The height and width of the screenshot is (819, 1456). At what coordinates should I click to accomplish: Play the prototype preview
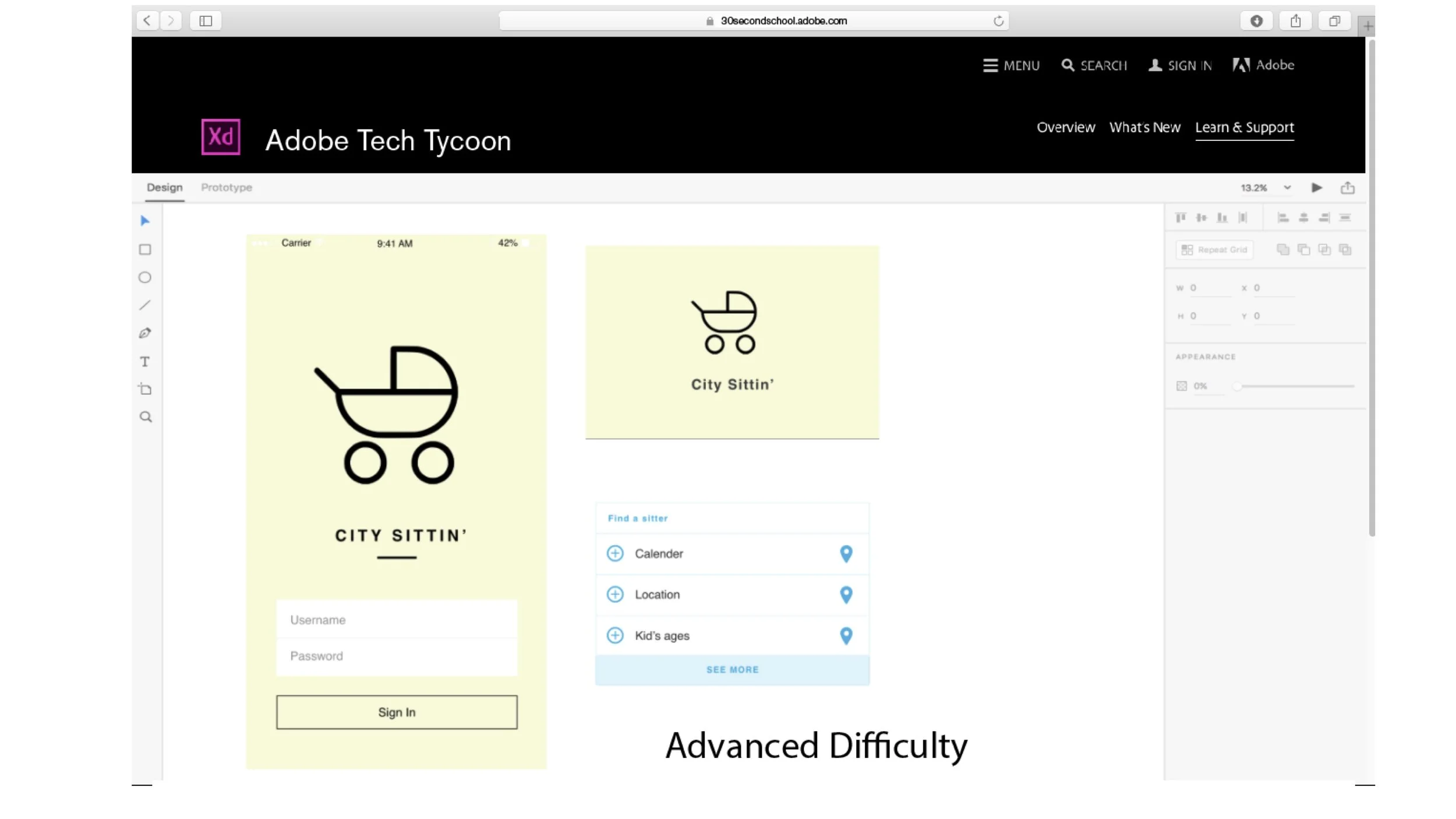(x=1316, y=188)
